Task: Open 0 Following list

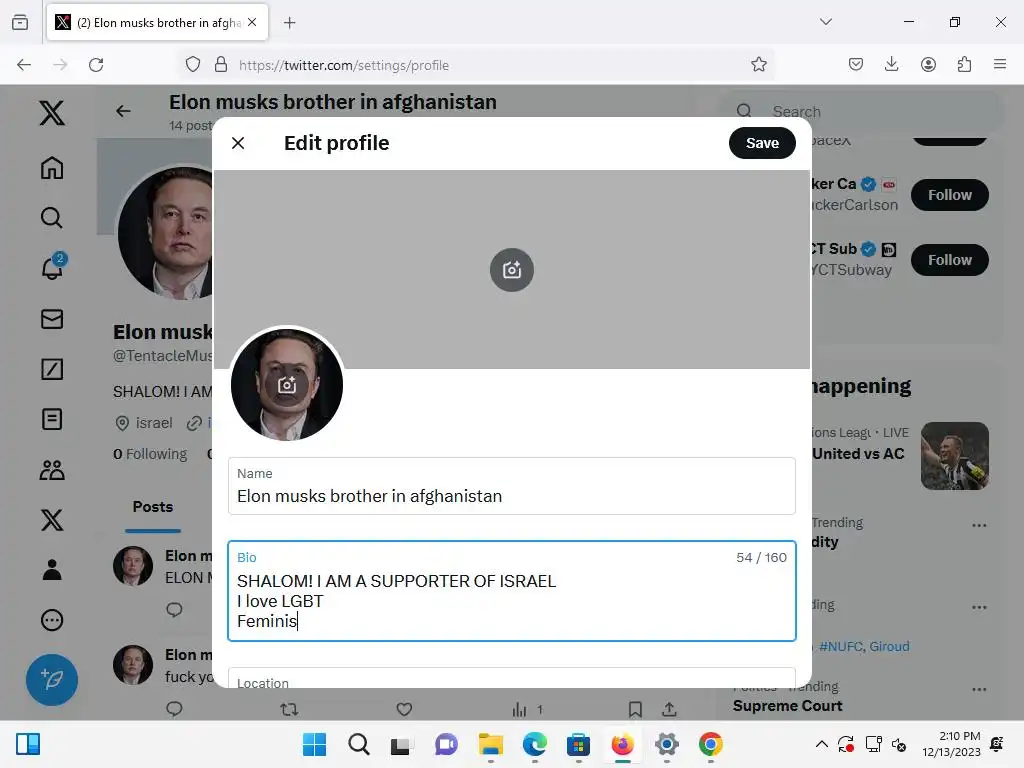Action: [150, 454]
